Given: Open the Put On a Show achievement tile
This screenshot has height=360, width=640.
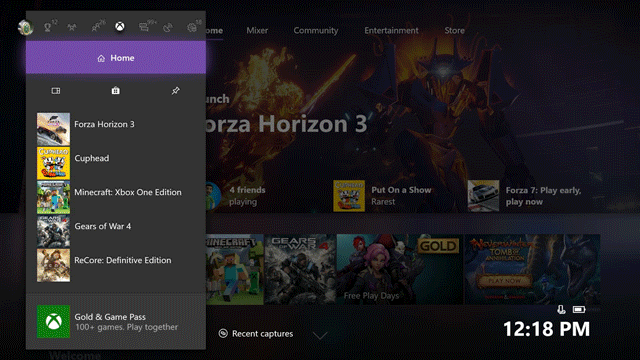Looking at the screenshot, I should [x=382, y=196].
